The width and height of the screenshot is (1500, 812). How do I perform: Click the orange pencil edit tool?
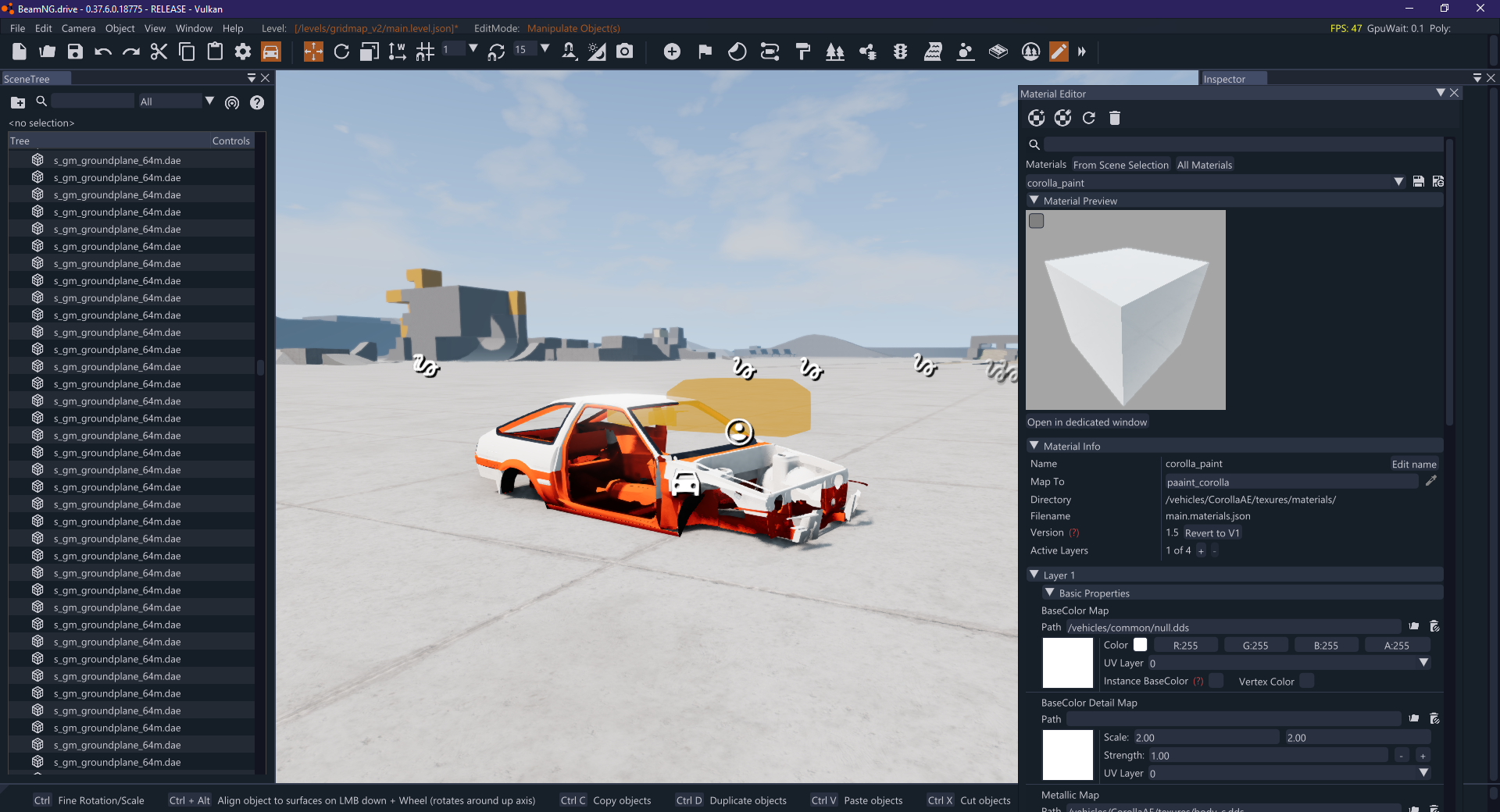click(1059, 52)
